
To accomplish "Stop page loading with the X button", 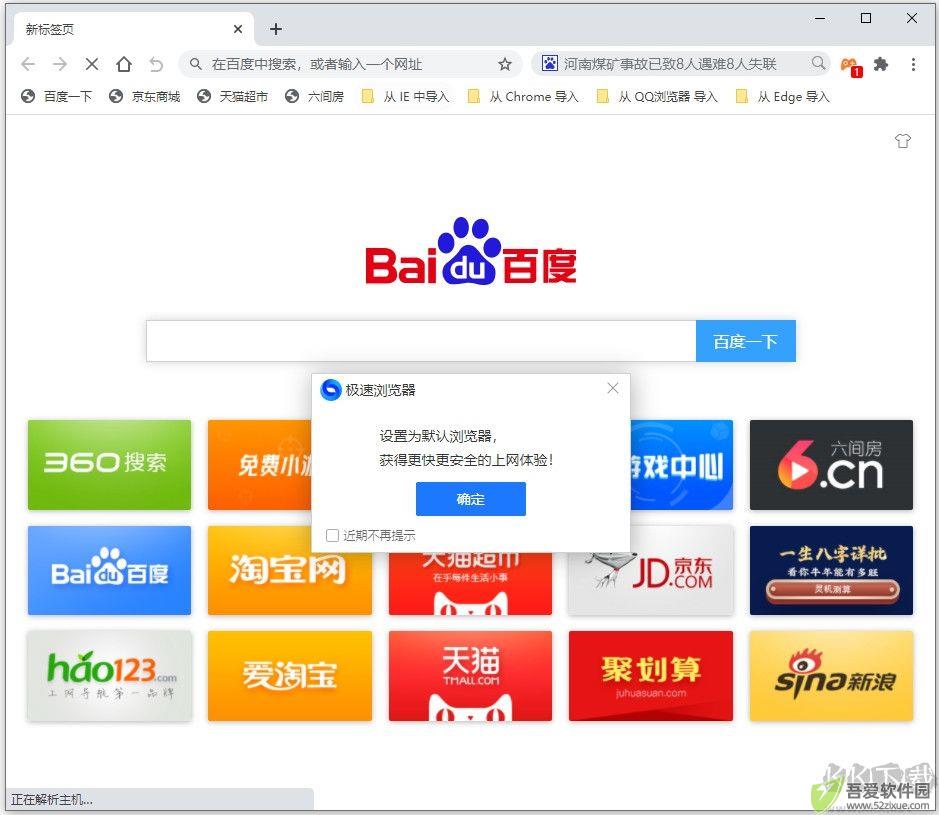I will [x=92, y=64].
